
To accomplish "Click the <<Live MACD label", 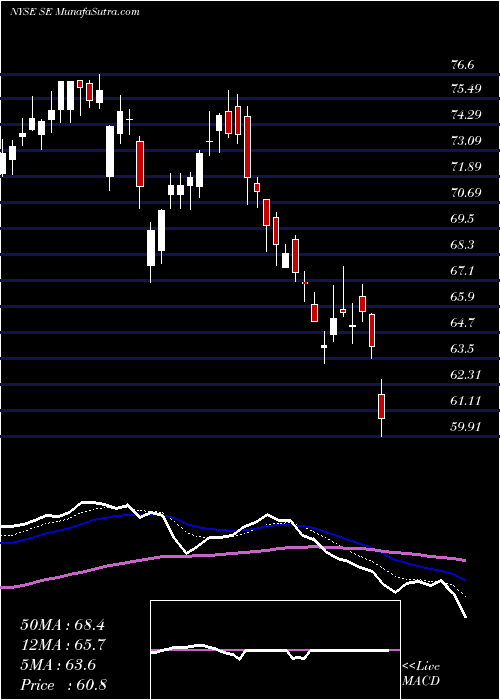I will point(421,674).
